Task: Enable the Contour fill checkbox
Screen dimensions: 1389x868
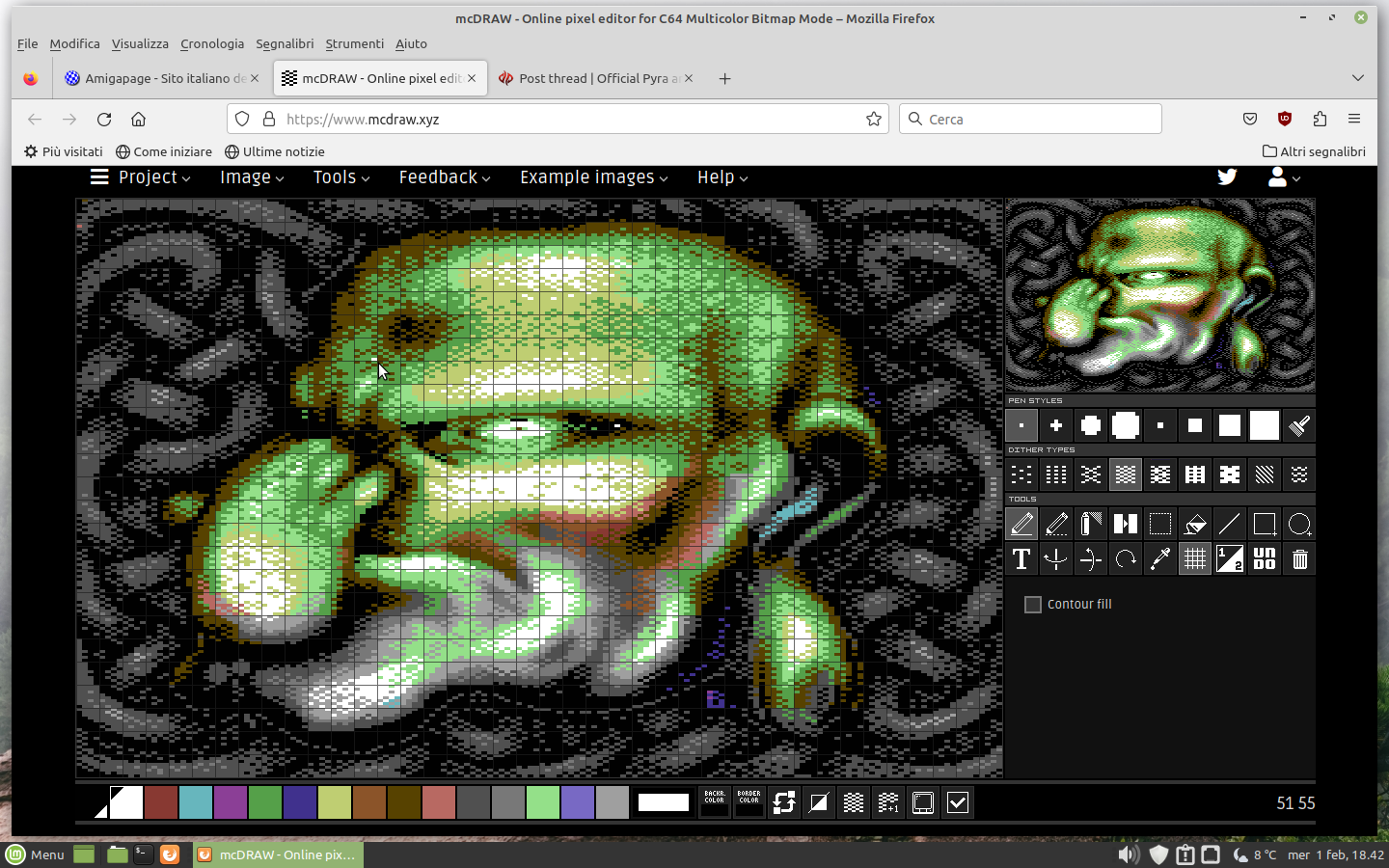Action: pyautogui.click(x=1033, y=605)
